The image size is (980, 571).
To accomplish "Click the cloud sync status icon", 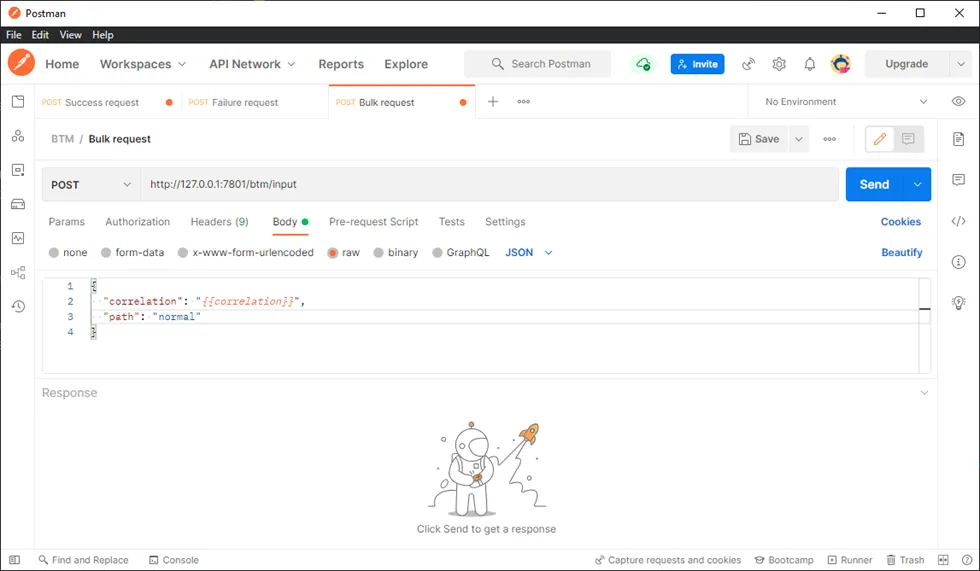I will (643, 64).
